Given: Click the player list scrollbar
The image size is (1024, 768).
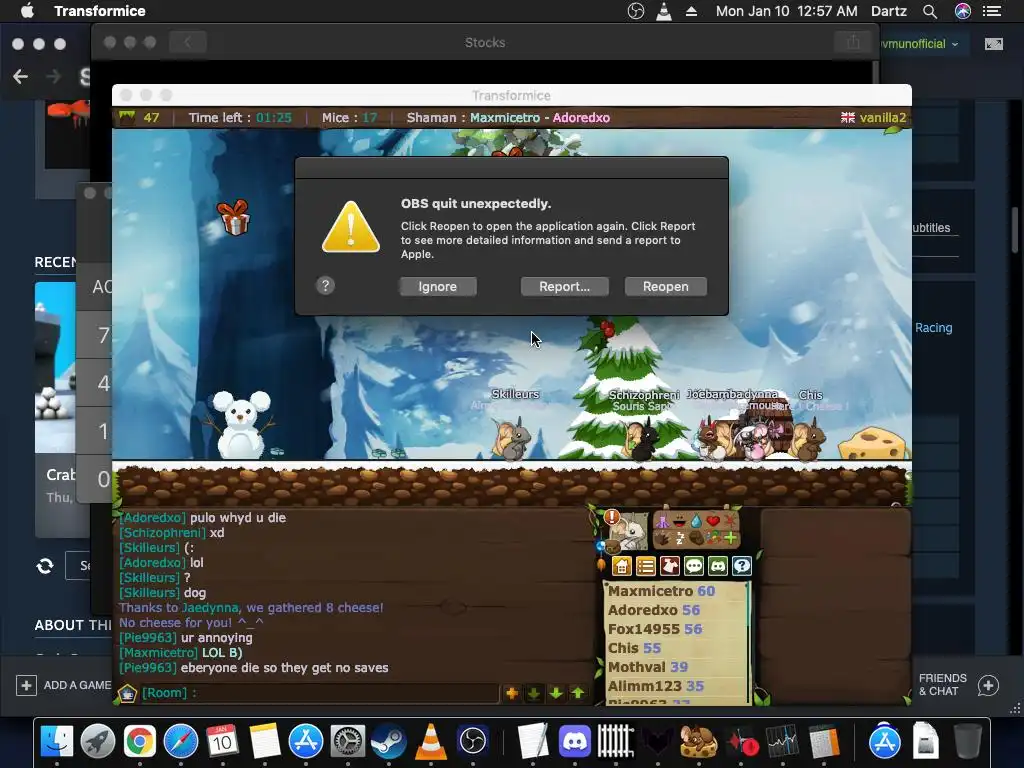Looking at the screenshot, I should (x=748, y=643).
